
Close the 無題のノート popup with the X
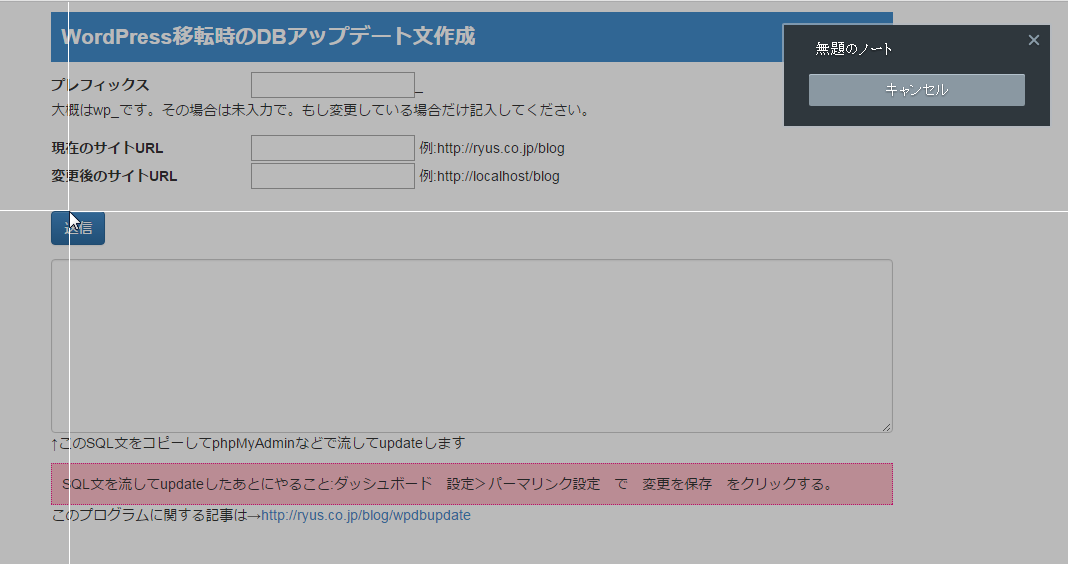1034,40
